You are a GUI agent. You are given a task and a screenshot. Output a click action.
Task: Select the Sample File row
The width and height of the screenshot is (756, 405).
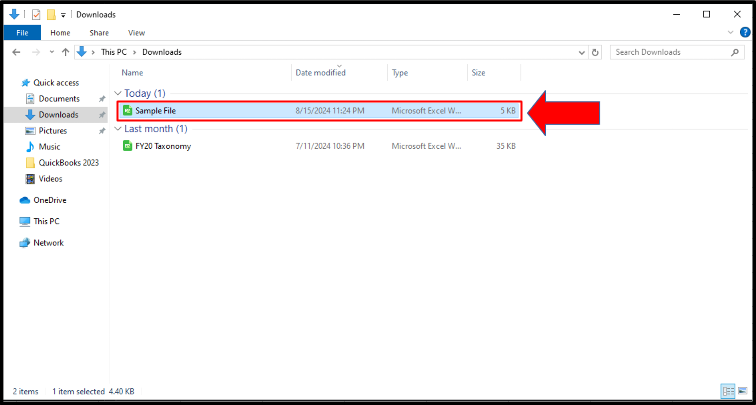coord(319,111)
